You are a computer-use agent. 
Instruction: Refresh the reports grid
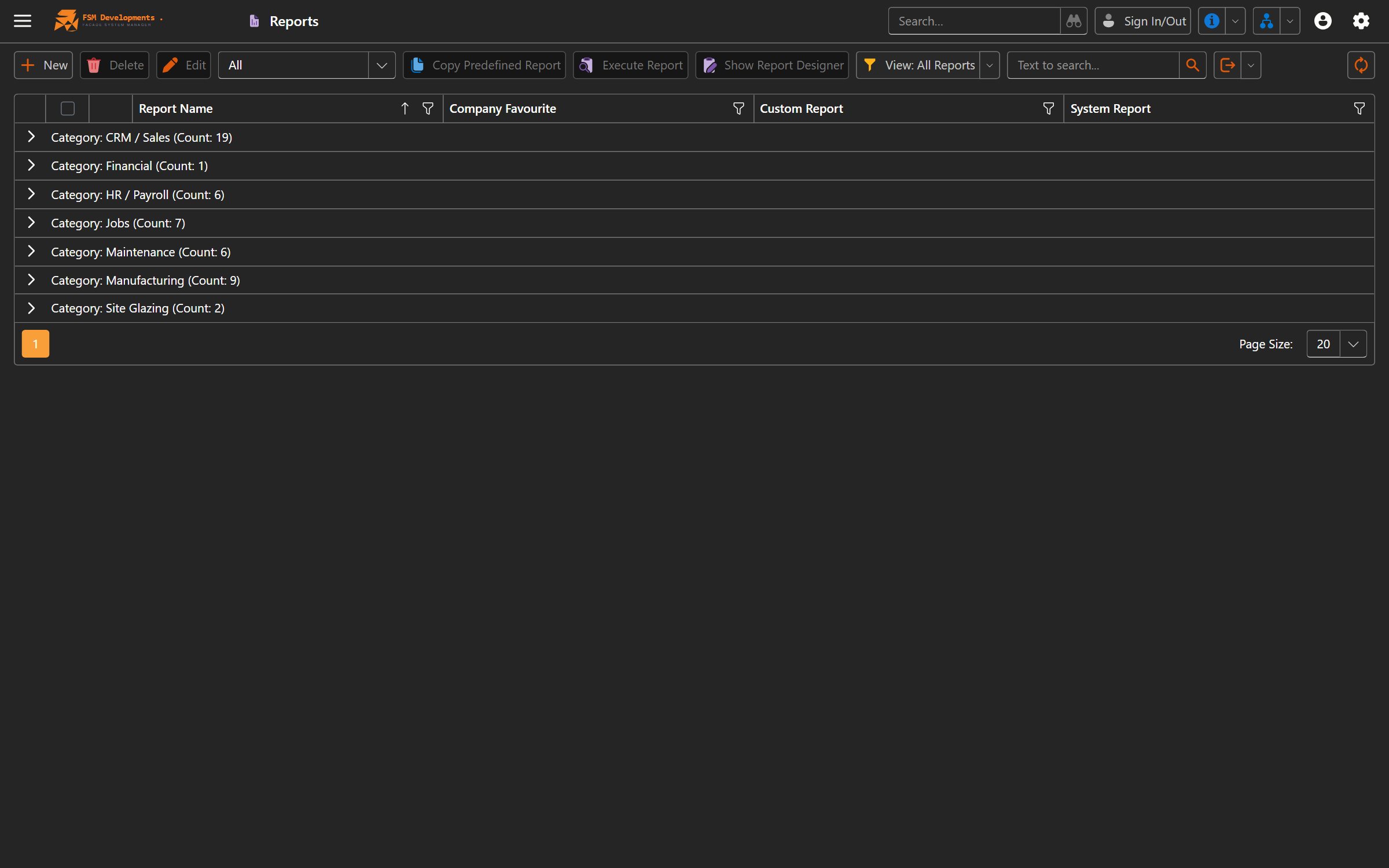(1361, 65)
